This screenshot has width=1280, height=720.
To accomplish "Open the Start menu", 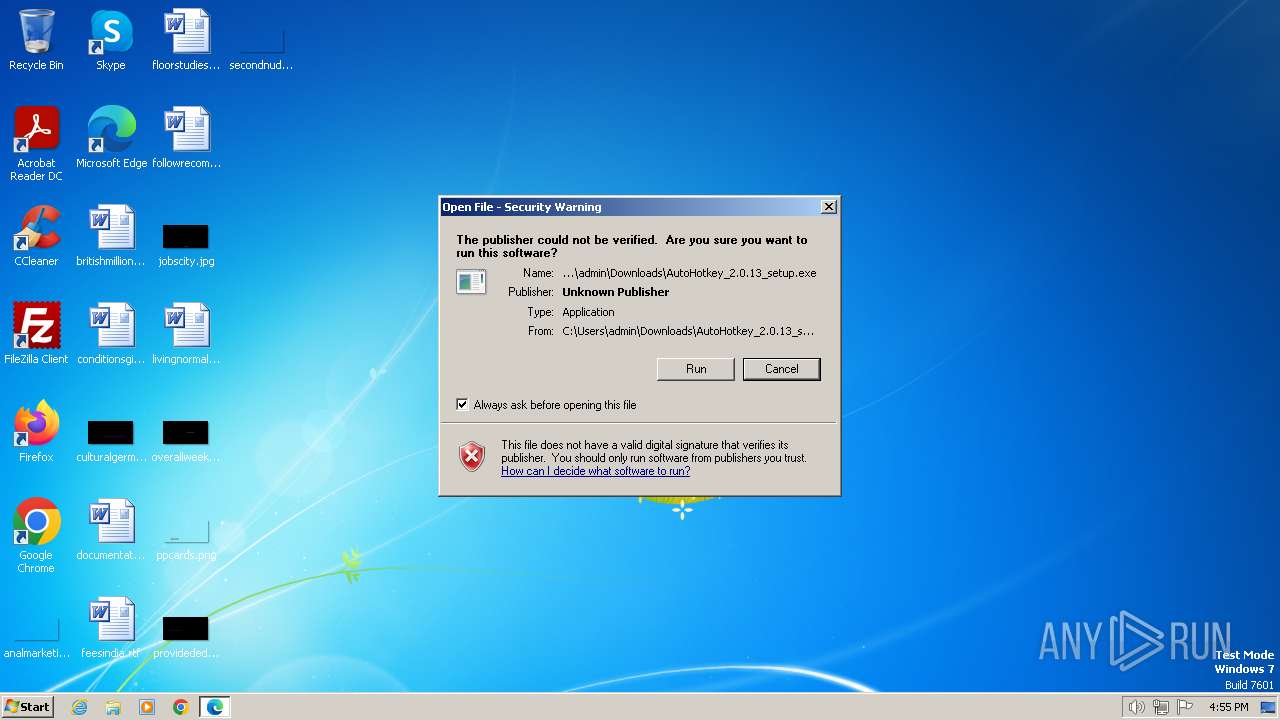I will 28,707.
